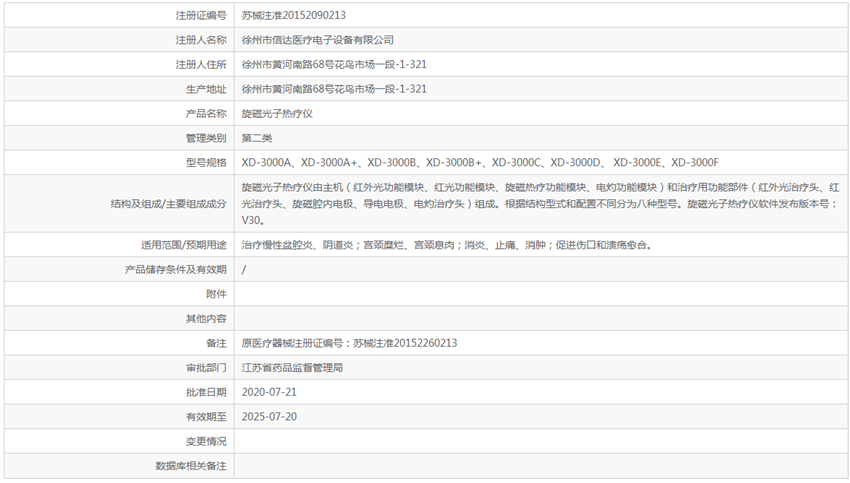Click the 管理类别 label
Viewport: 850px width, 483px height.
pos(206,138)
